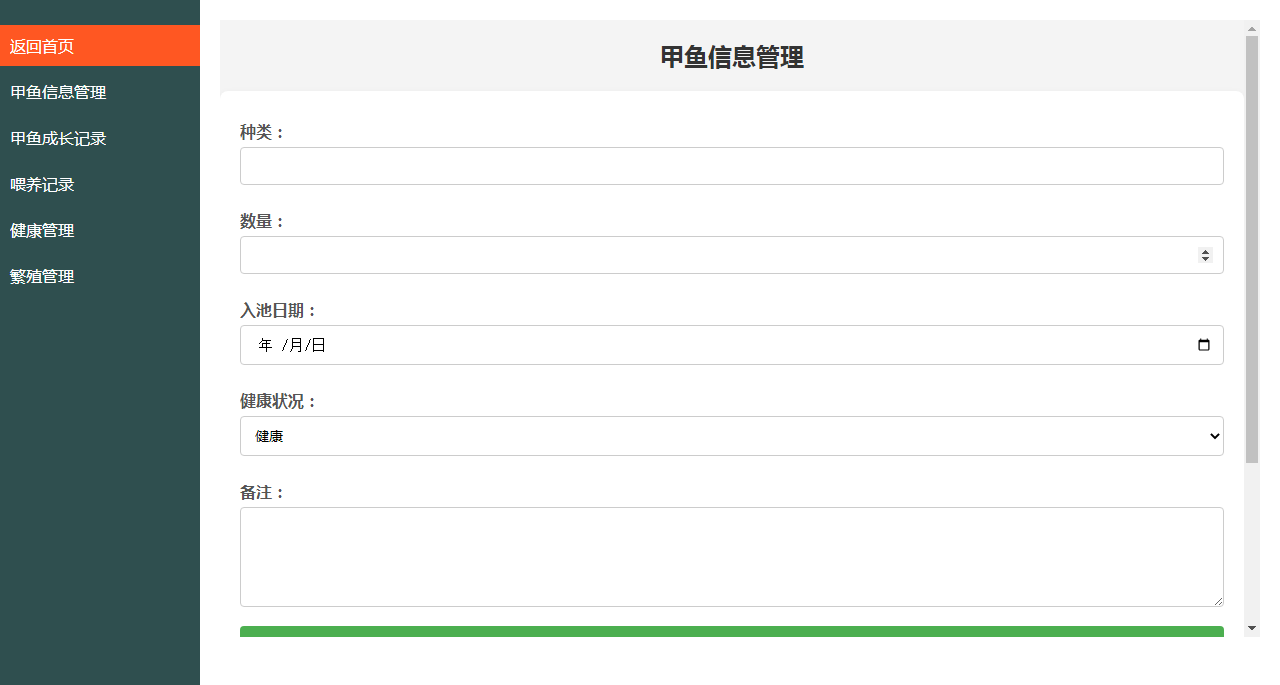Select the 年 segment of the date field

point(265,345)
